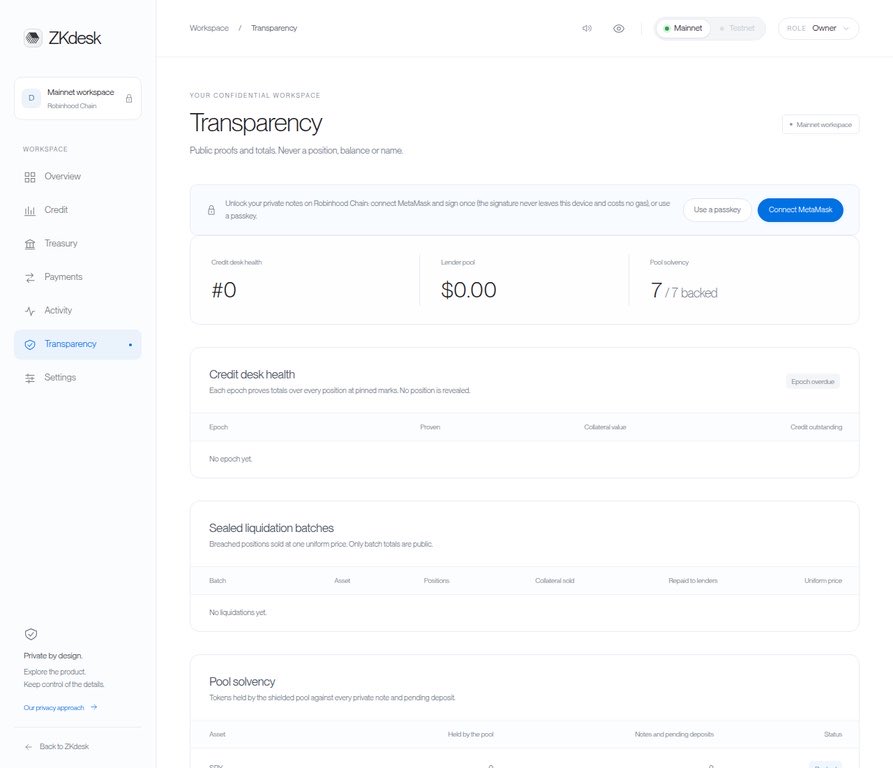Click the Repaid to lenders column header
Screen dimensions: 893x768
pyautogui.click(x=693, y=581)
